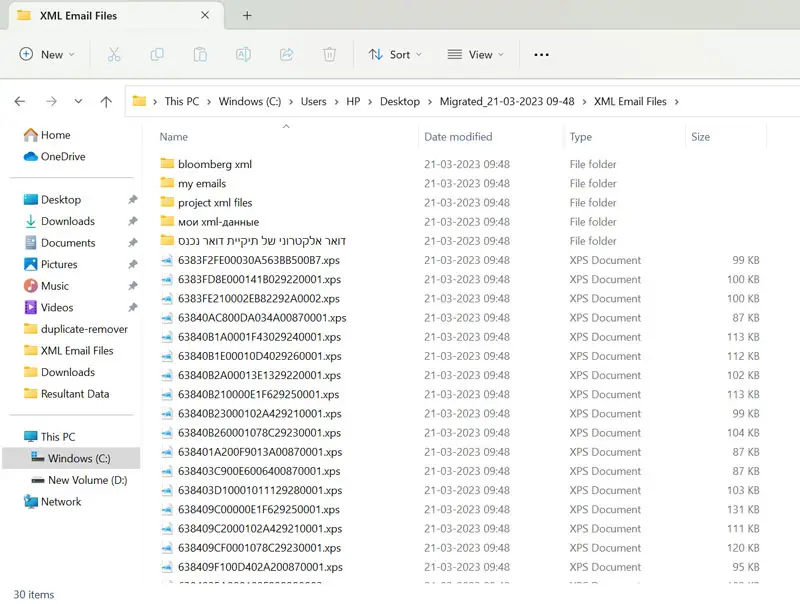Click the Share icon in toolbar
Screen dimensions: 800x604
coord(286,55)
